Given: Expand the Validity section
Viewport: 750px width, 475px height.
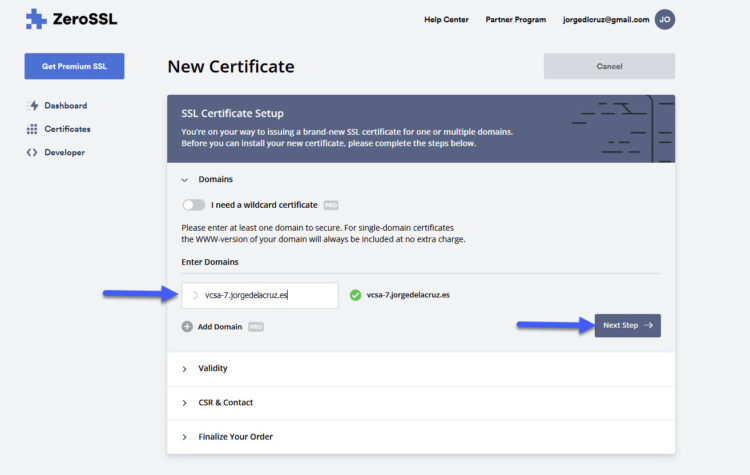Looking at the screenshot, I should [x=421, y=369].
